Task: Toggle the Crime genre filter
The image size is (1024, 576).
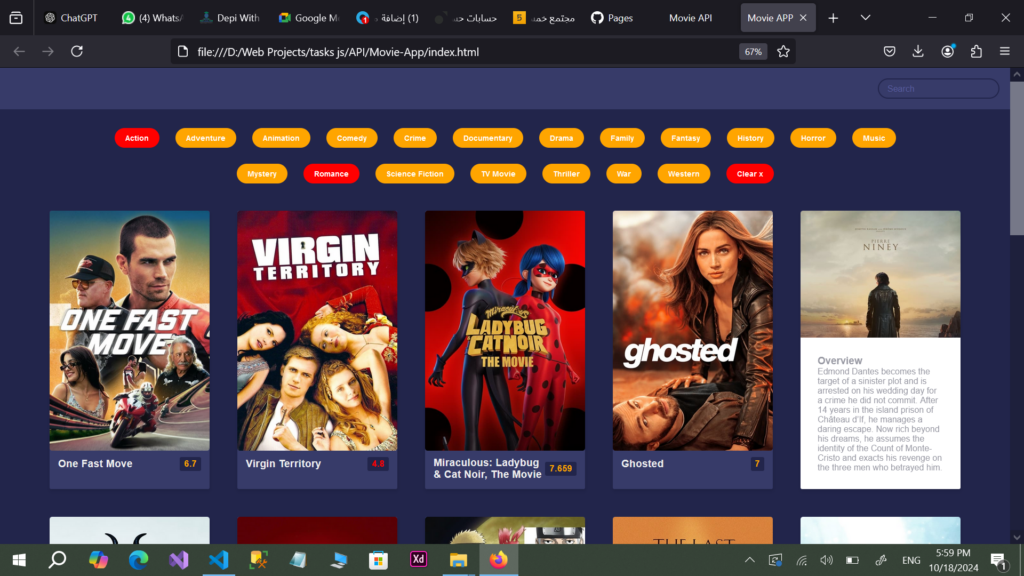Action: (x=415, y=138)
